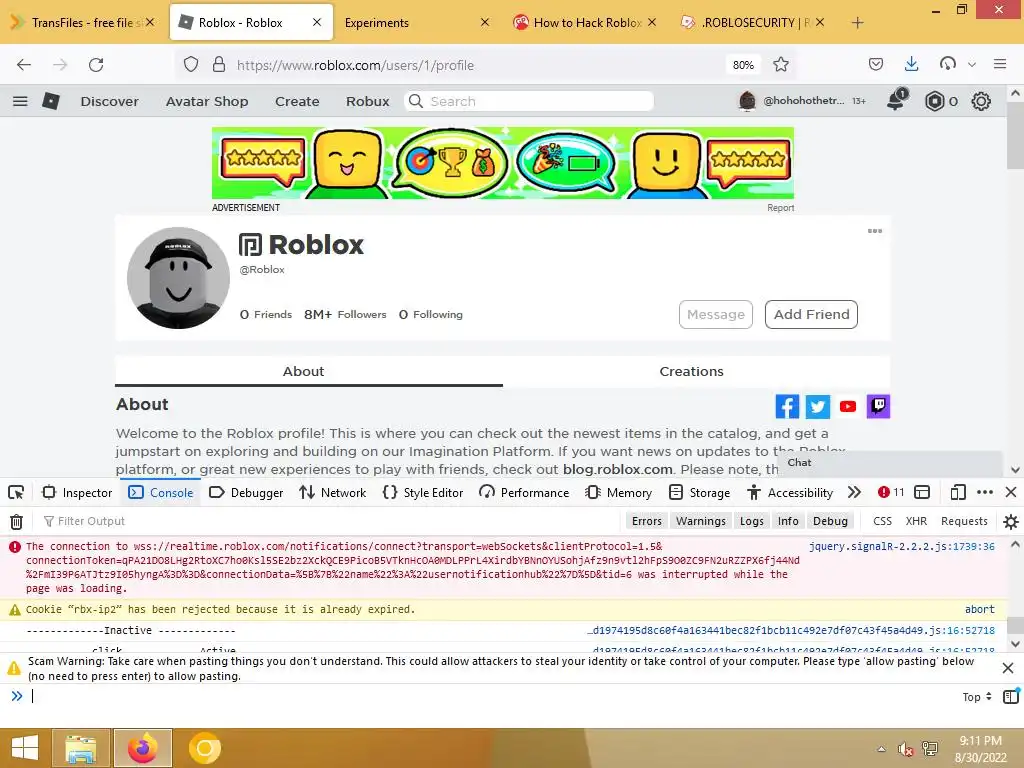Expand the toolbar icon dropdown arrow

[972, 65]
